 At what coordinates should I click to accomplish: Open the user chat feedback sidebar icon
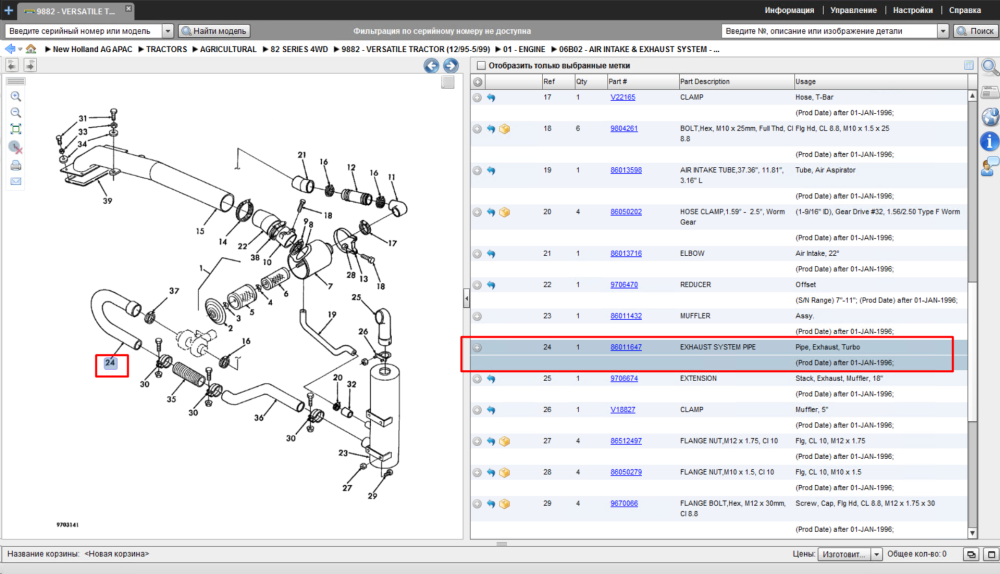click(990, 166)
